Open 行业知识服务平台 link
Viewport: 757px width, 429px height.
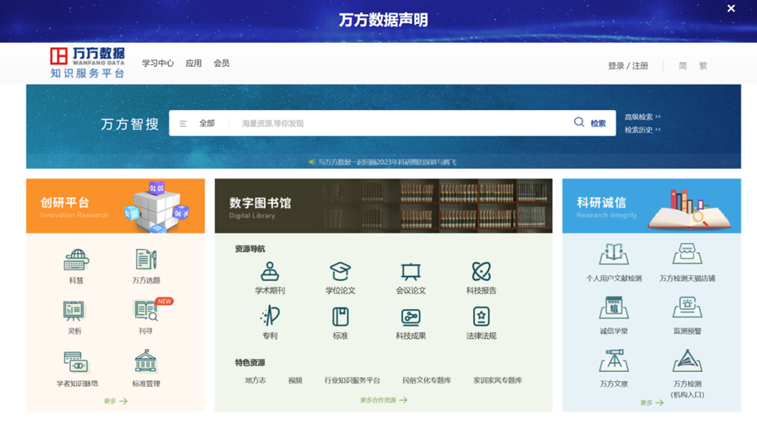pos(352,380)
